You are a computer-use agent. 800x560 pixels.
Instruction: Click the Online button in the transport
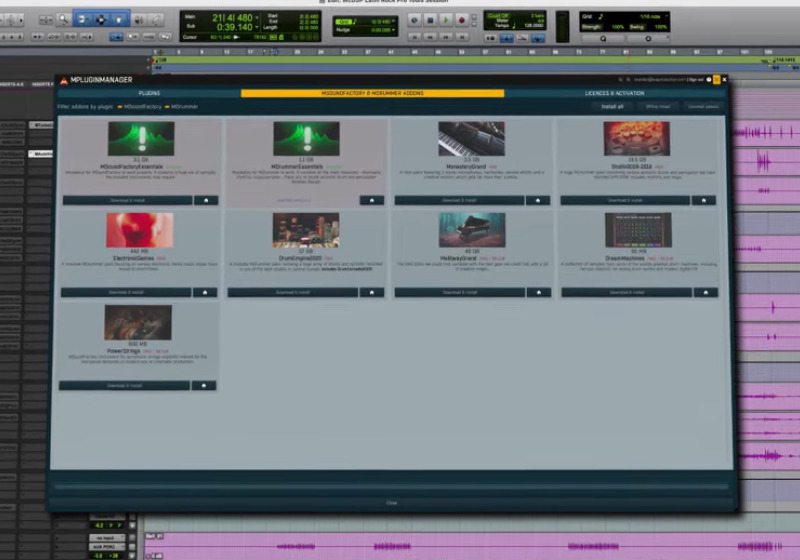point(414,20)
